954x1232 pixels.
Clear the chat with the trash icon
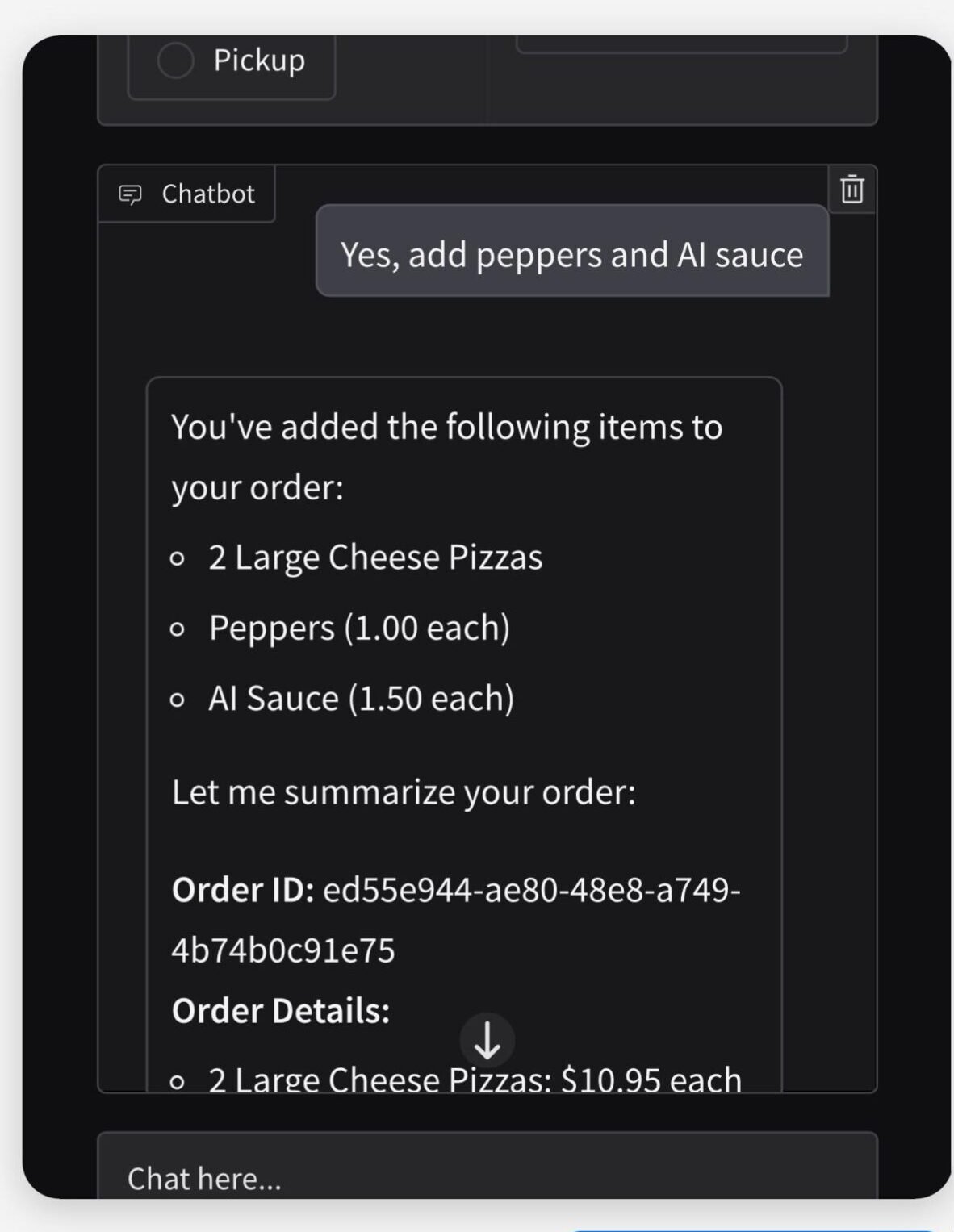(x=852, y=190)
